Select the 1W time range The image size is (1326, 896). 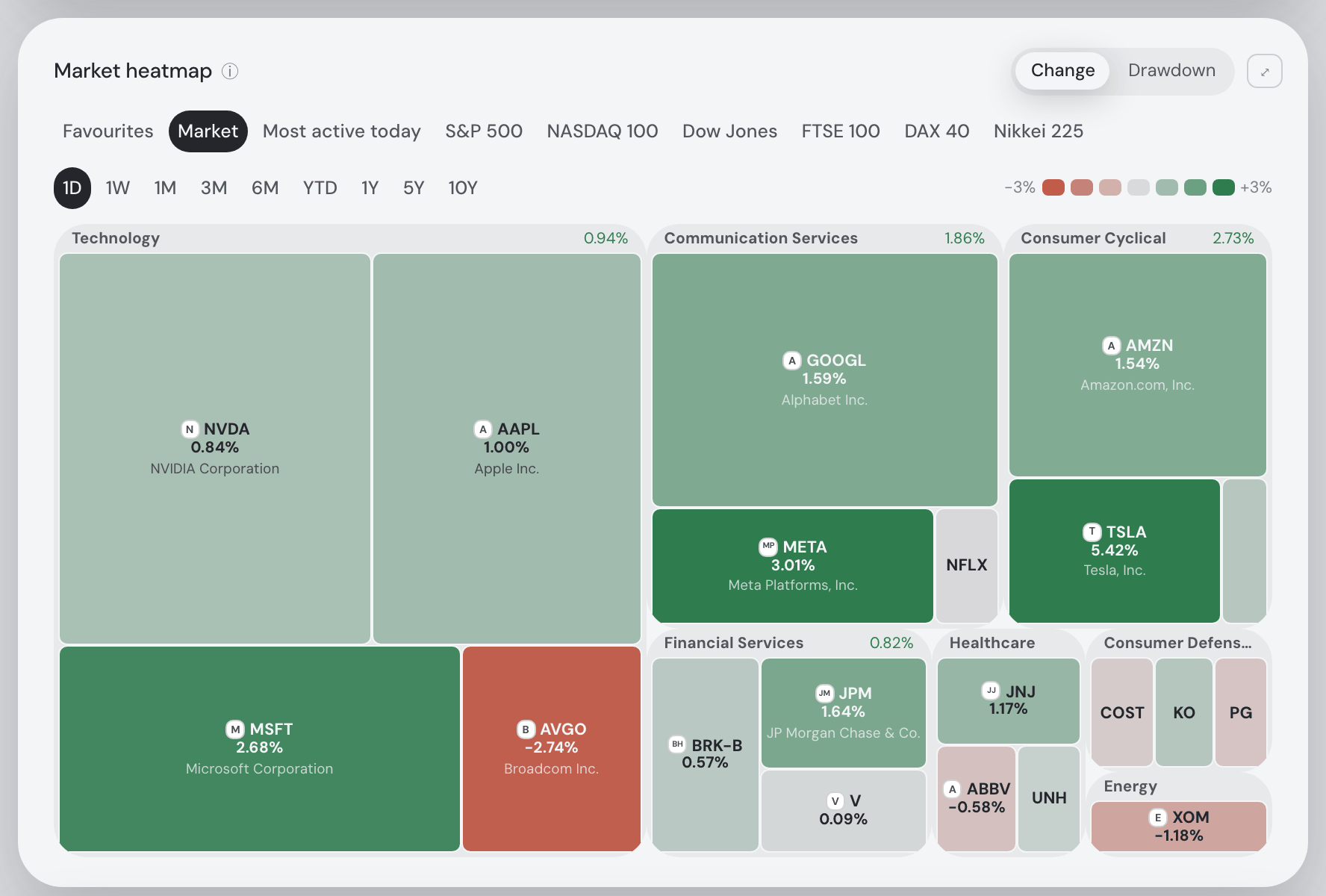[118, 188]
